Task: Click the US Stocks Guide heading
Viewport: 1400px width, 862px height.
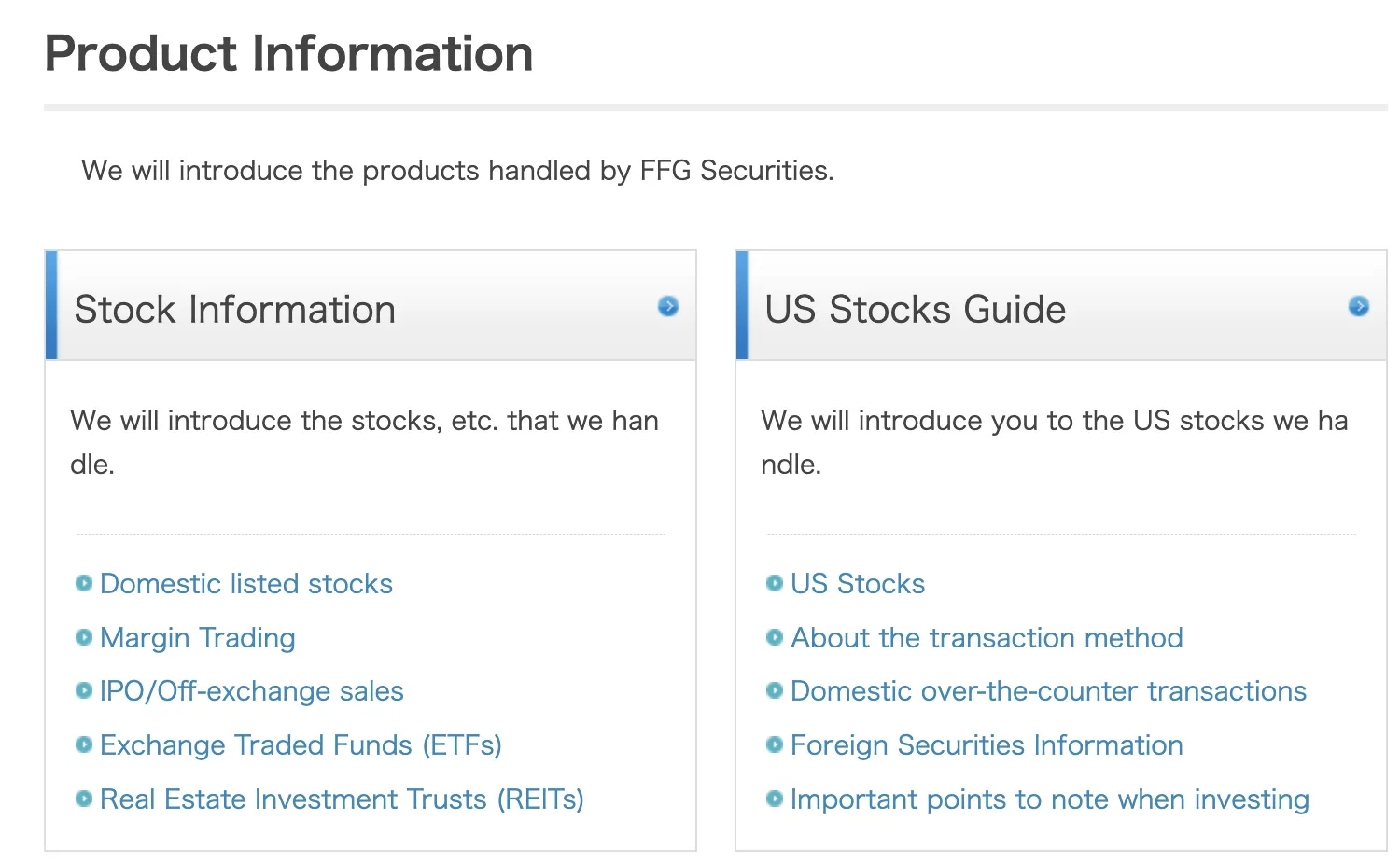Action: (x=916, y=310)
